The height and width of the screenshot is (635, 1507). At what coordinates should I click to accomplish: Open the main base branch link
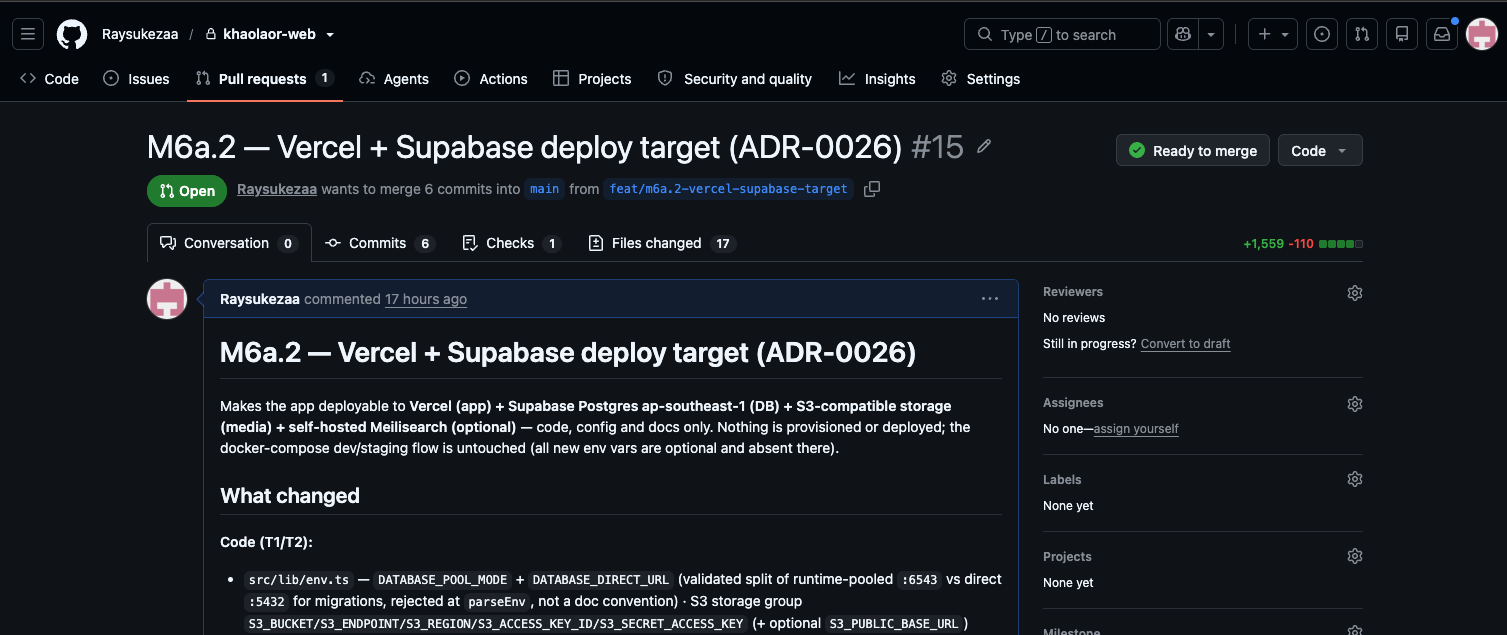point(544,189)
